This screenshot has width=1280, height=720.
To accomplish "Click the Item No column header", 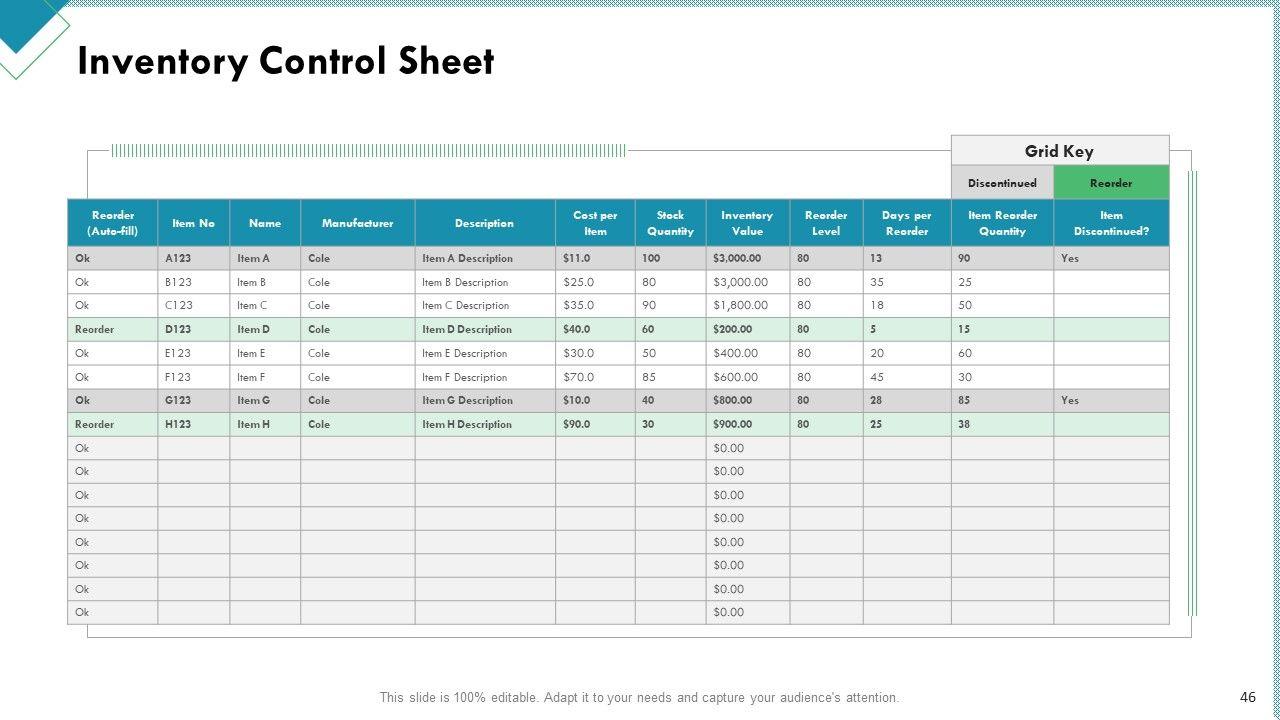I will pos(193,223).
